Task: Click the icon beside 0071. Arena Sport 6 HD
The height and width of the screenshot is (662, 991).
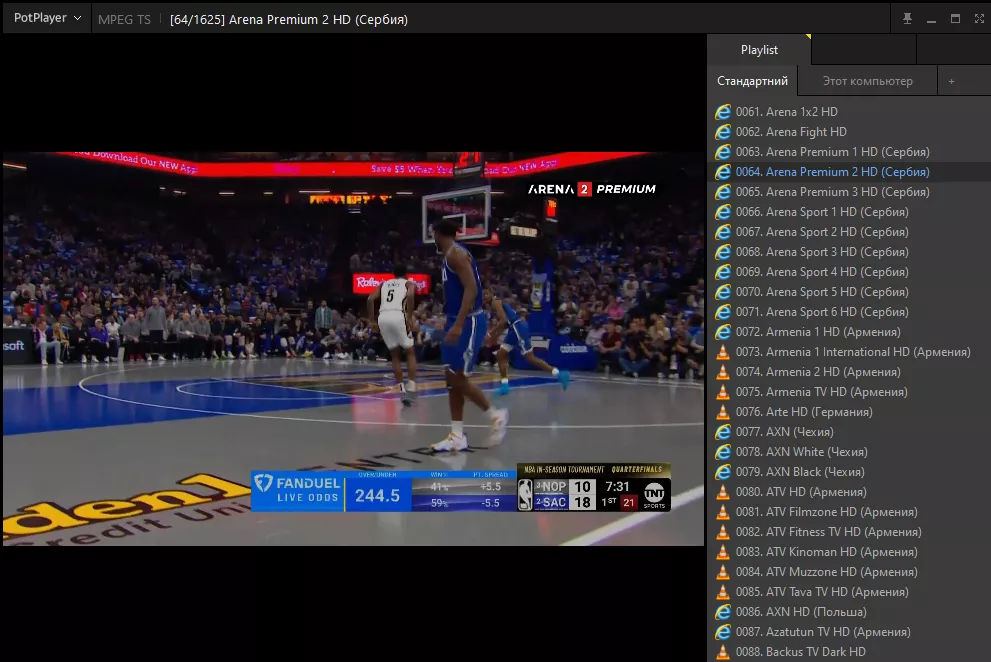Action: [722, 312]
